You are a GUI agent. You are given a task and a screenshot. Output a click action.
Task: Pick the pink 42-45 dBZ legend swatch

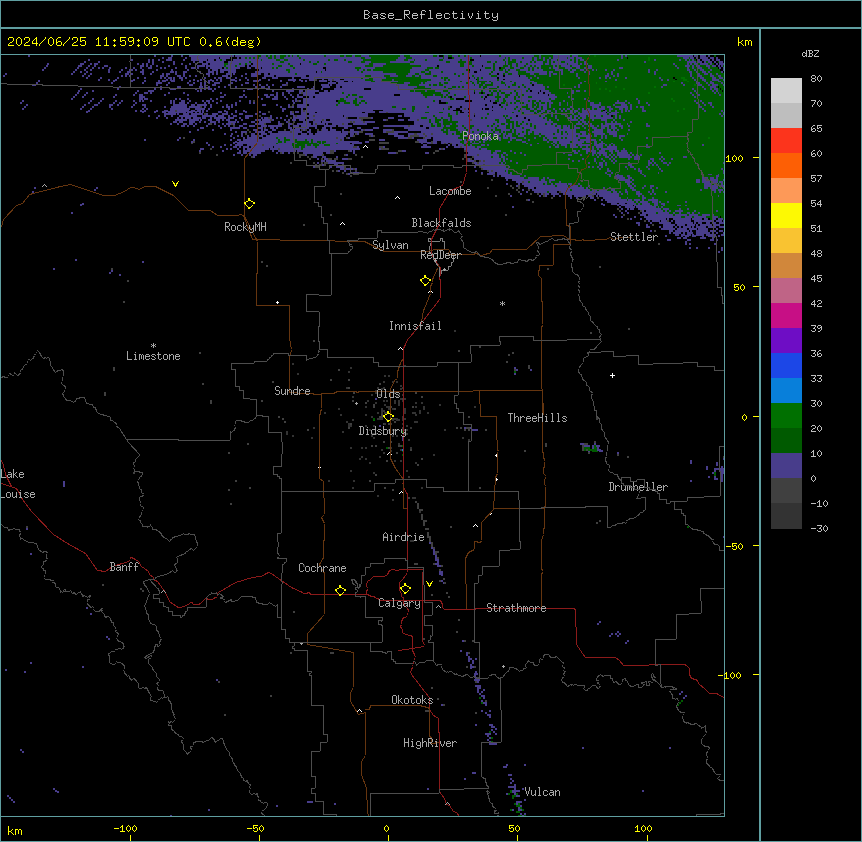(786, 291)
